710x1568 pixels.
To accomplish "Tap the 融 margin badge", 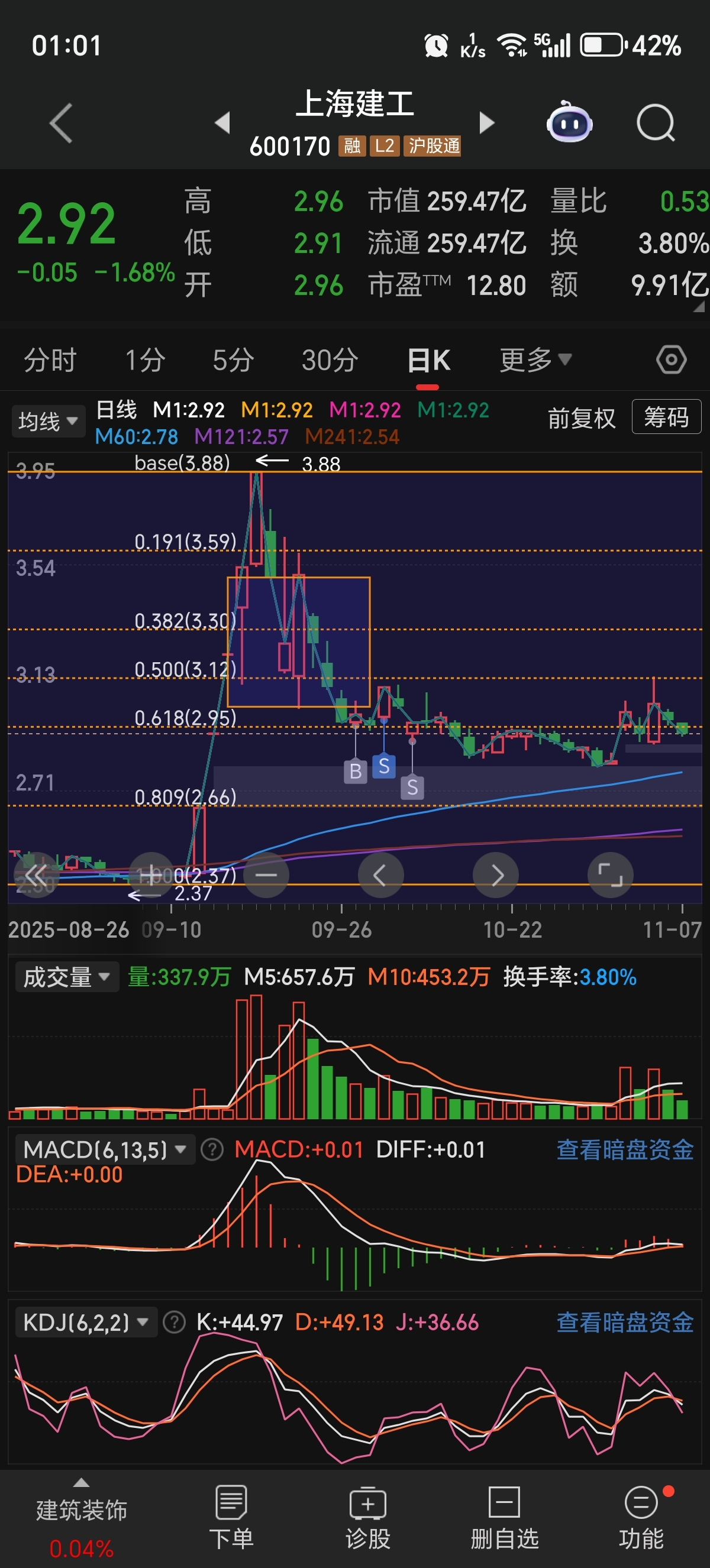I will click(352, 146).
